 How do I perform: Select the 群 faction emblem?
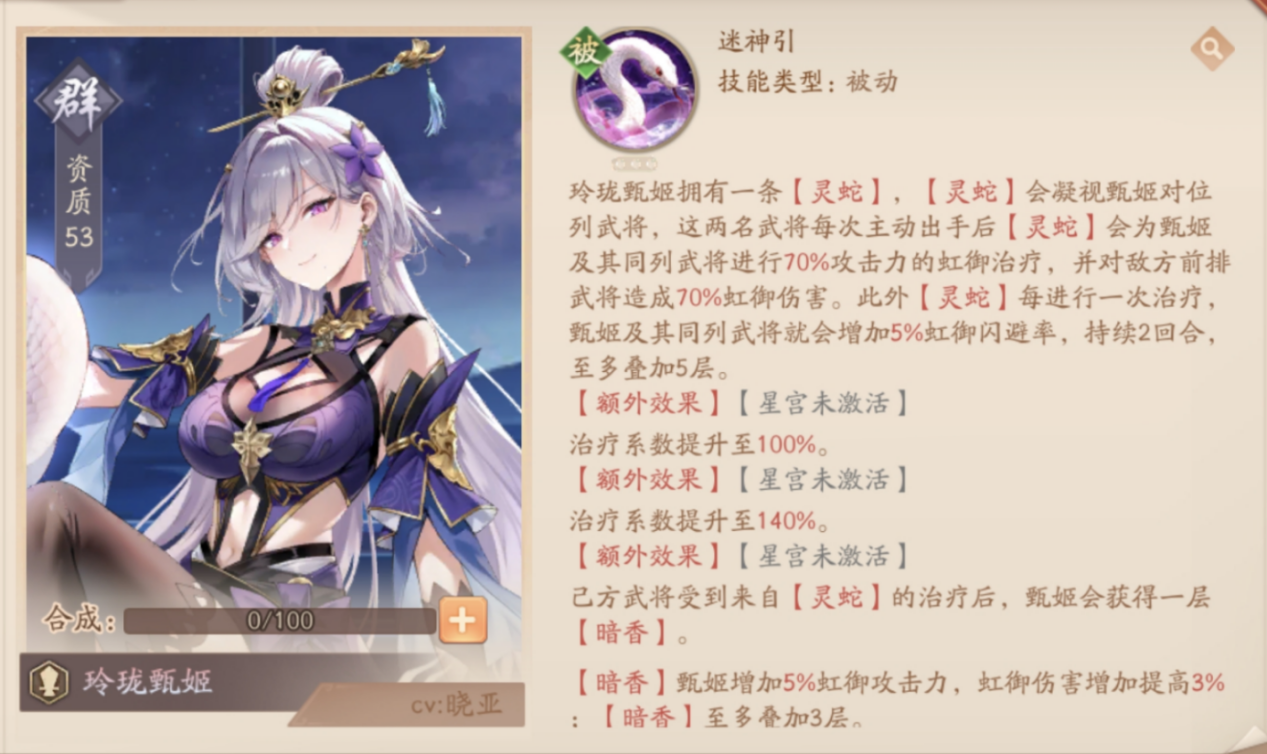pyautogui.click(x=78, y=100)
